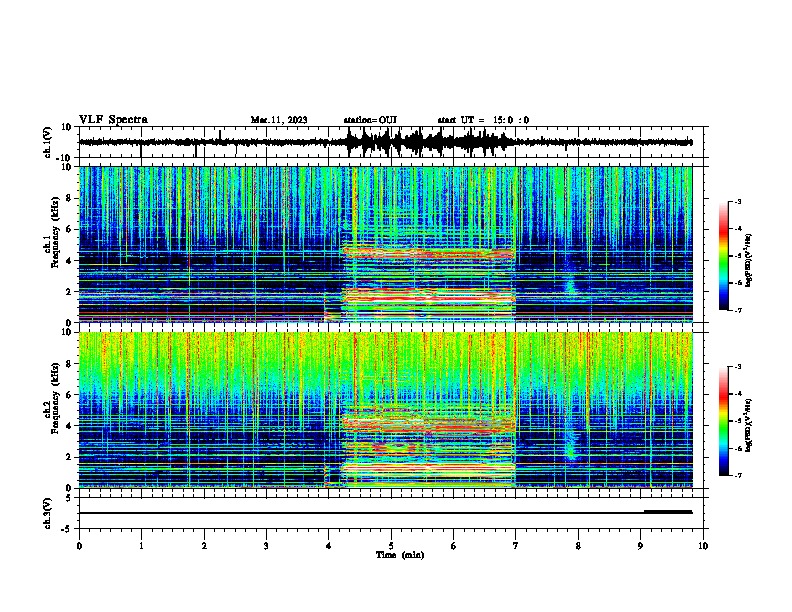792x612 pixels.
Task: Click the log(PSD) label beside ch.1 colorbar
Action: point(748,260)
